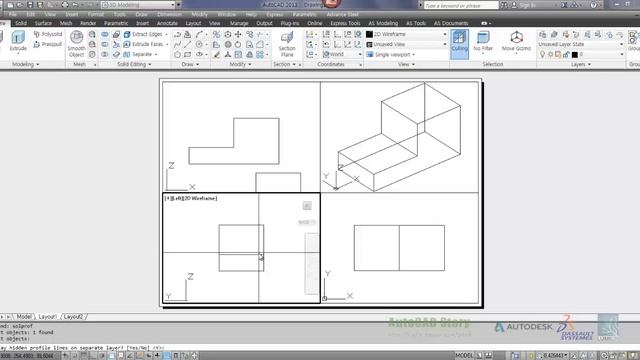Screen dimensions: 640x360
Task: Open the Advance Steel menu
Action: [342, 14]
